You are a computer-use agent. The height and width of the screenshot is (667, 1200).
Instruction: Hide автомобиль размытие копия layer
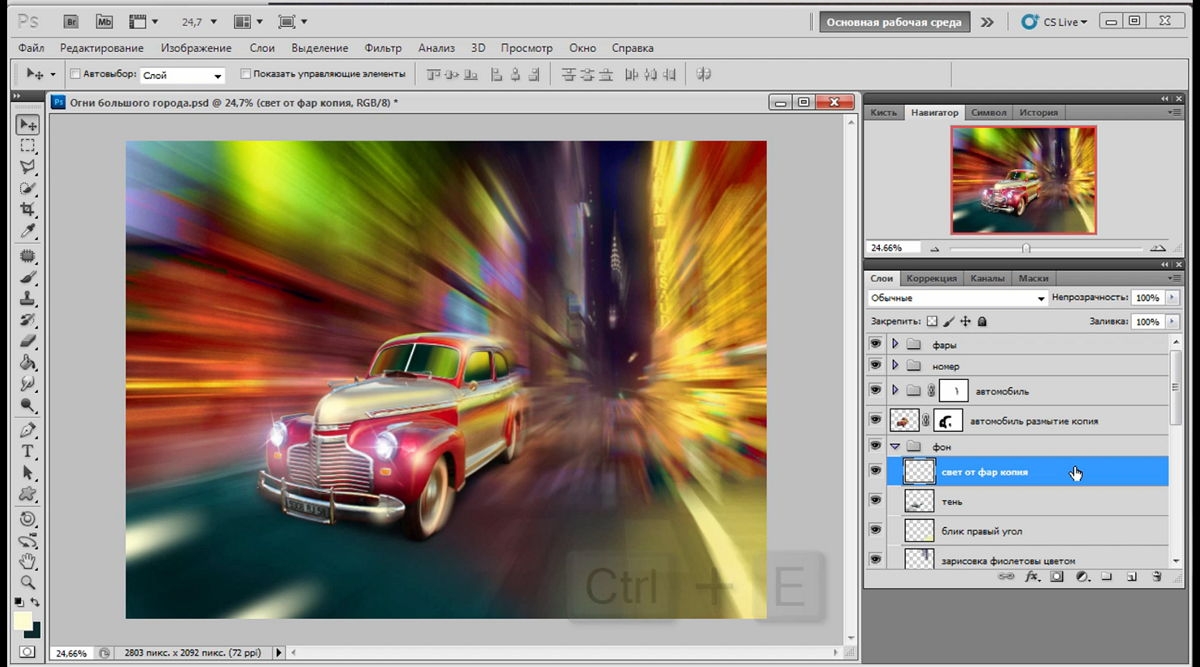point(876,421)
